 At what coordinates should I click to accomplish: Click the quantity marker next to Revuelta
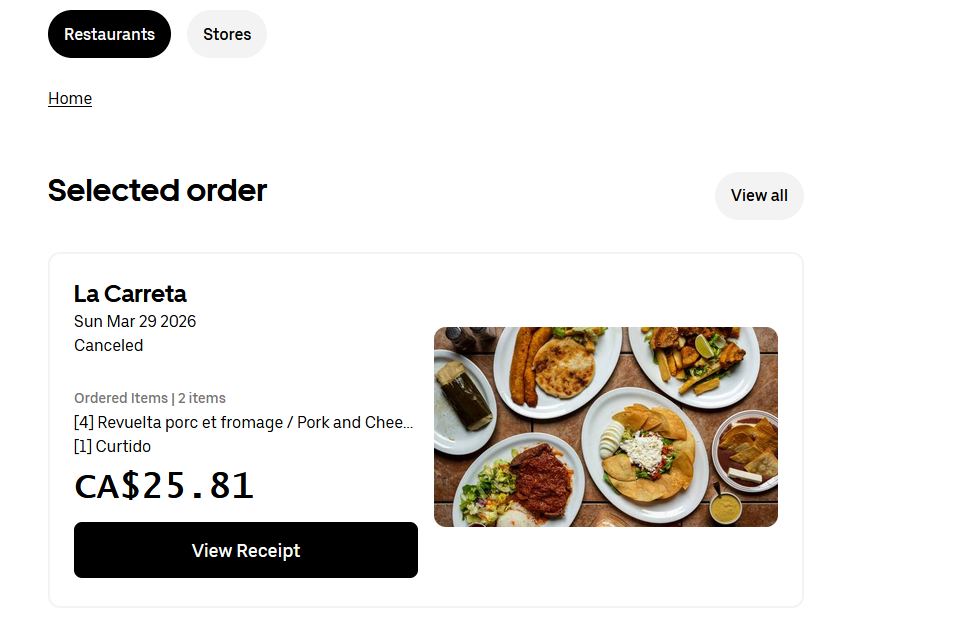pyautogui.click(x=84, y=421)
